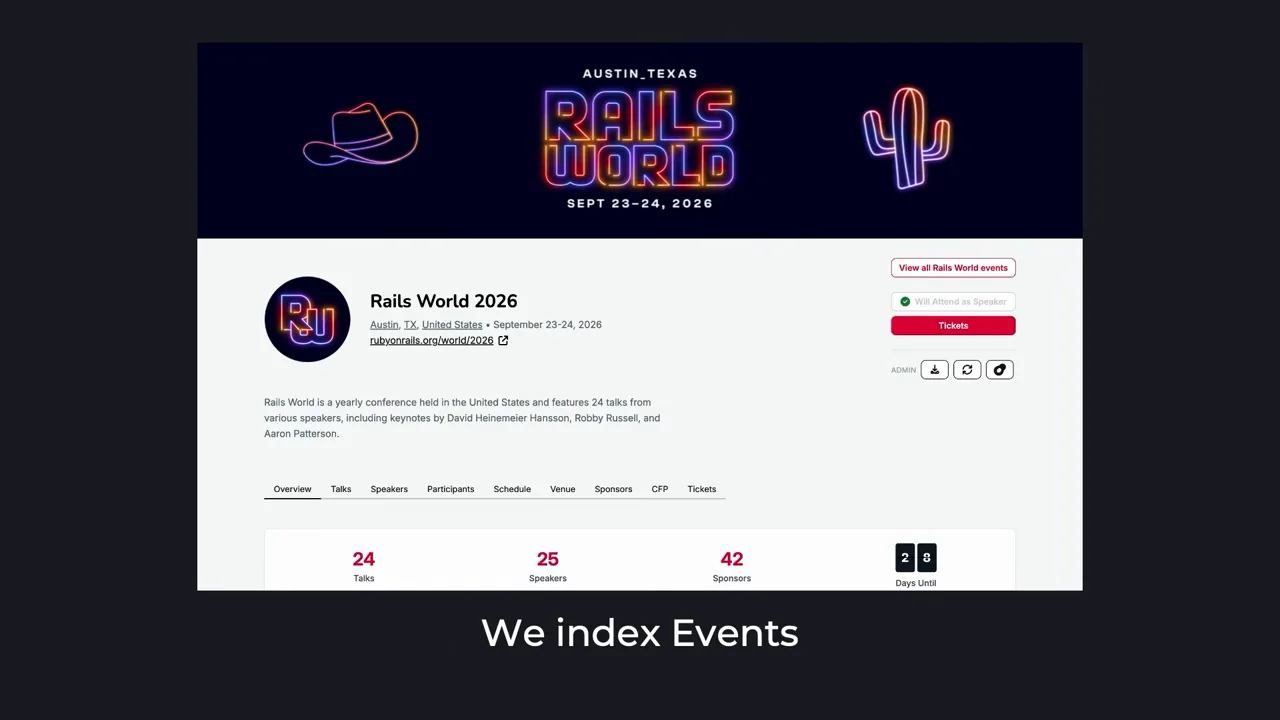The width and height of the screenshot is (1280, 720).
Task: Click the 25 Speakers statistic
Action: coord(548,565)
